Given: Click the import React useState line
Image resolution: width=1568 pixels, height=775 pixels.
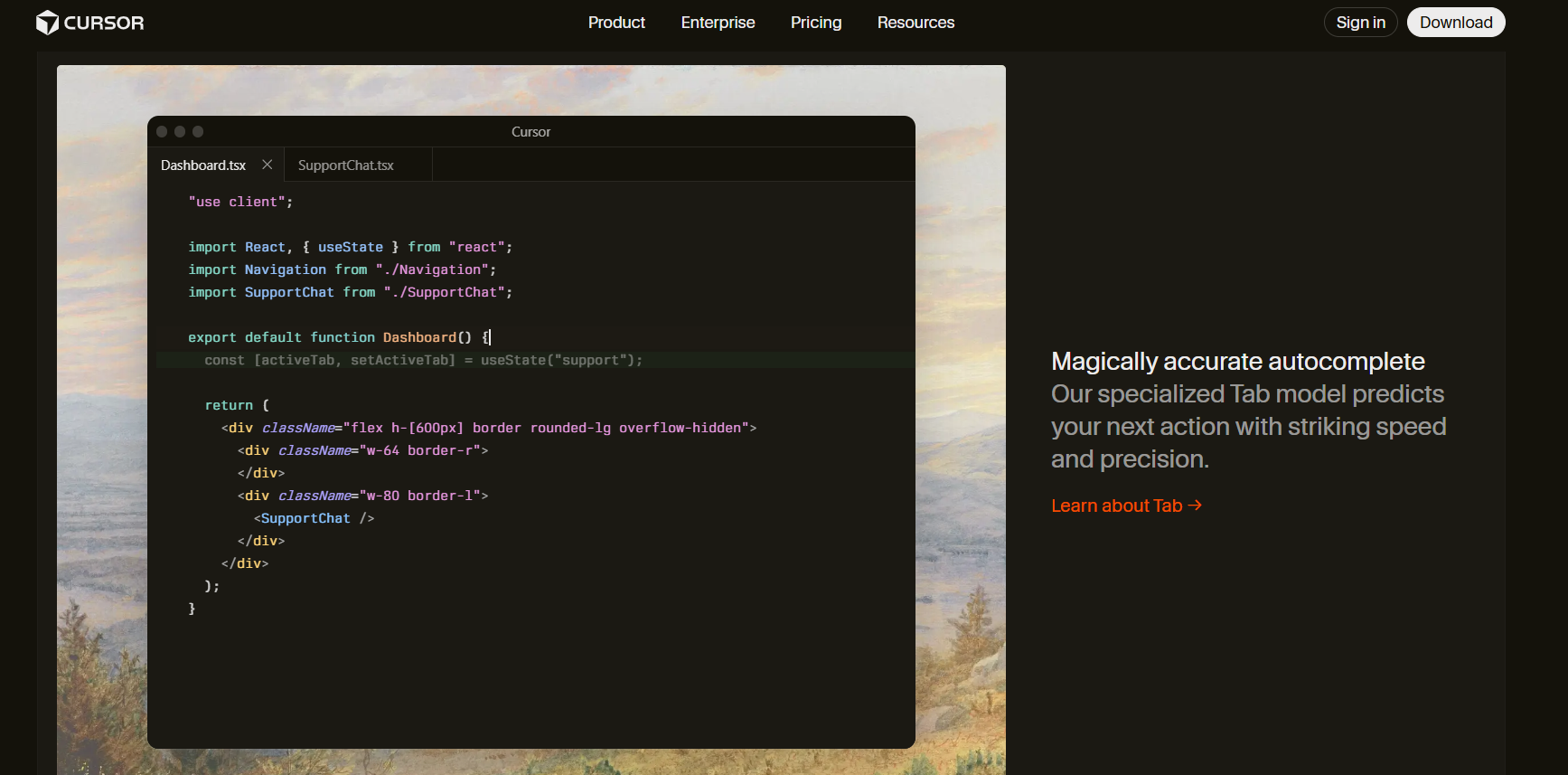Looking at the screenshot, I should [350, 247].
